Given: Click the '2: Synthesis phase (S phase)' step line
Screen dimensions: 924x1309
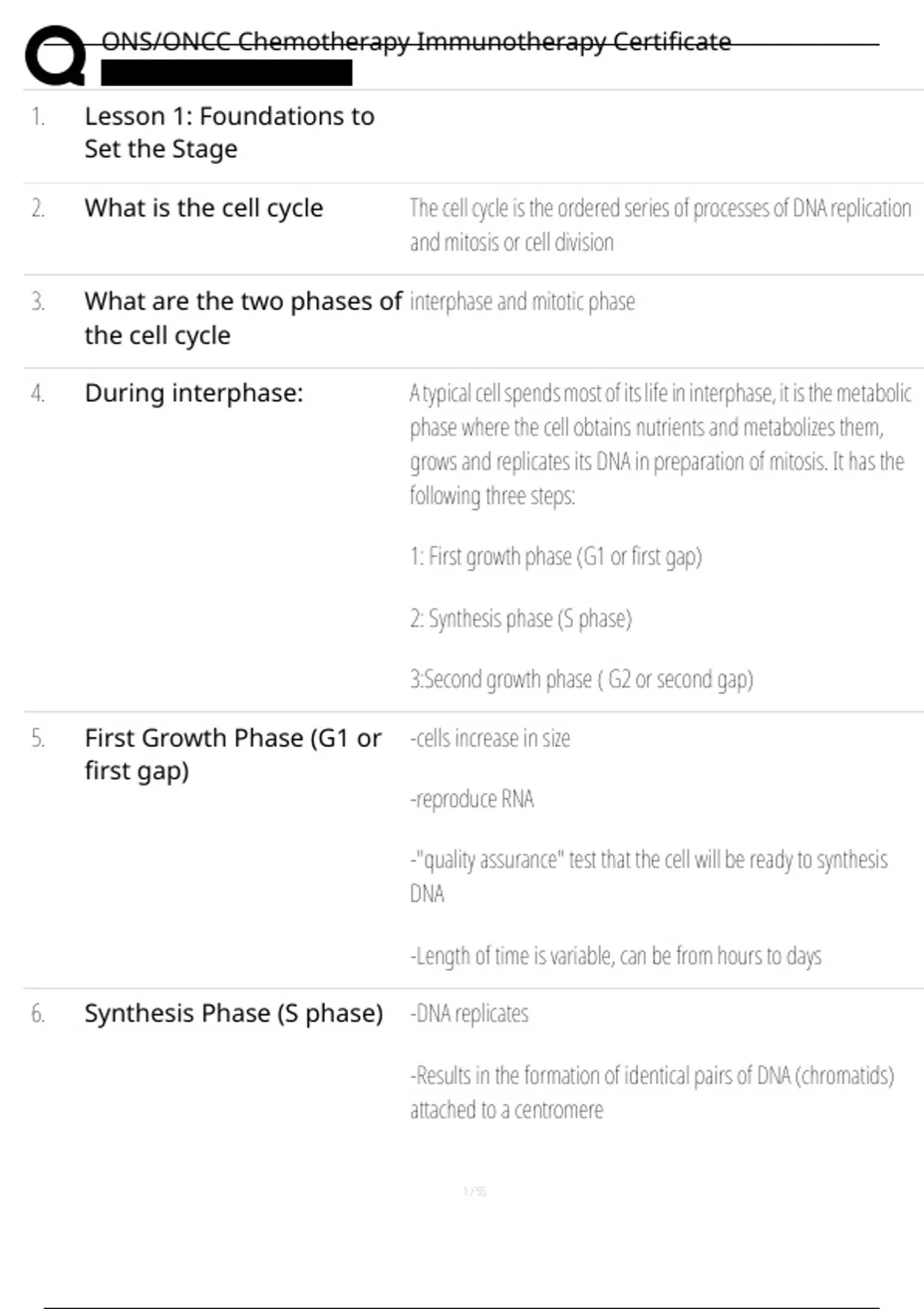Looking at the screenshot, I should pos(521,619).
